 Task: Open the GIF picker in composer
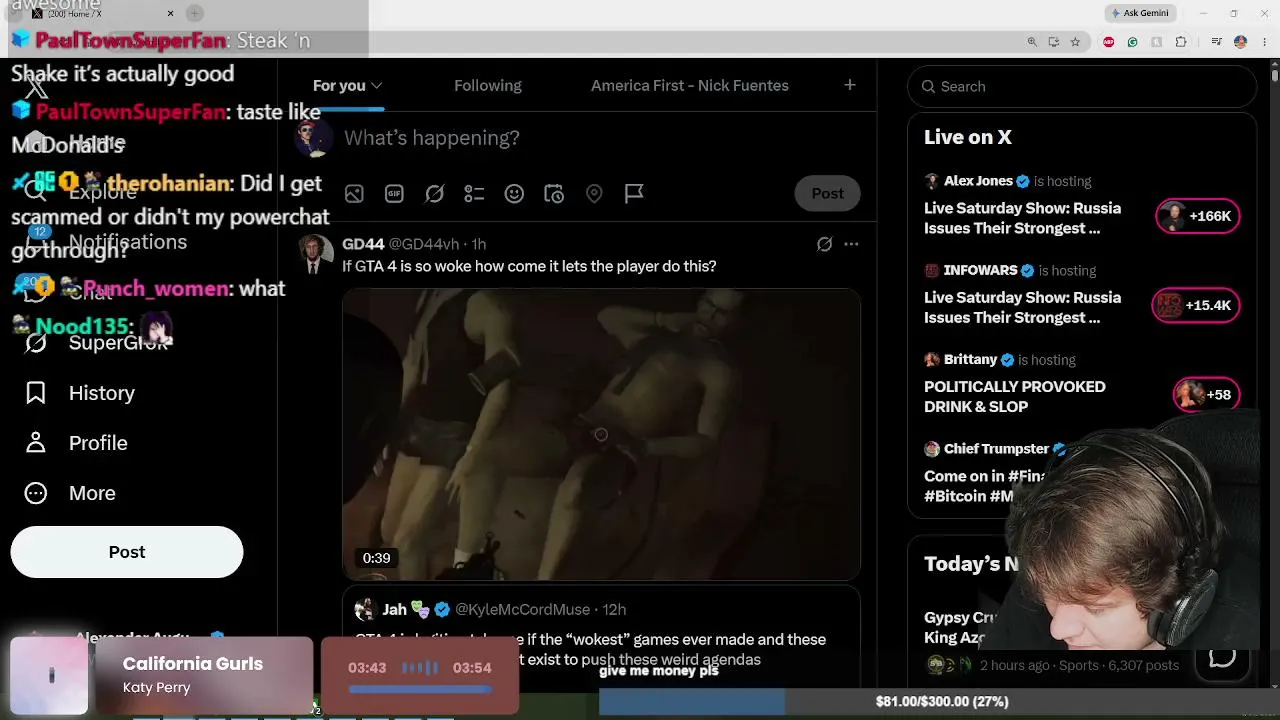394,194
